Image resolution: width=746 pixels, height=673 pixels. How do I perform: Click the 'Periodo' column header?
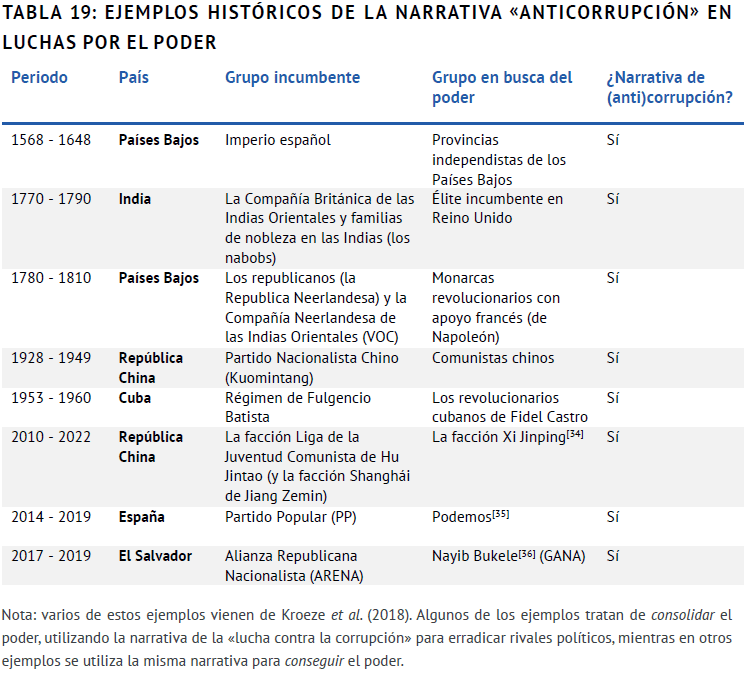[39, 78]
